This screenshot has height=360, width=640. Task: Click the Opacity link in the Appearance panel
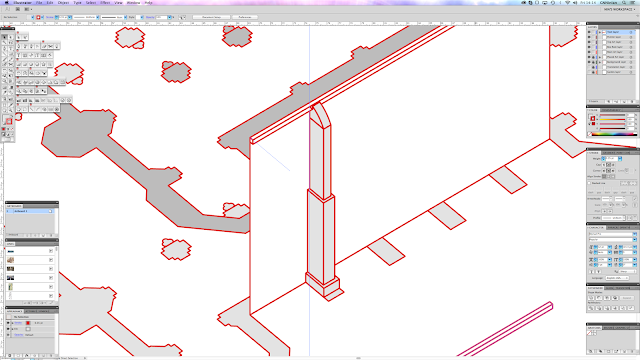point(19,335)
